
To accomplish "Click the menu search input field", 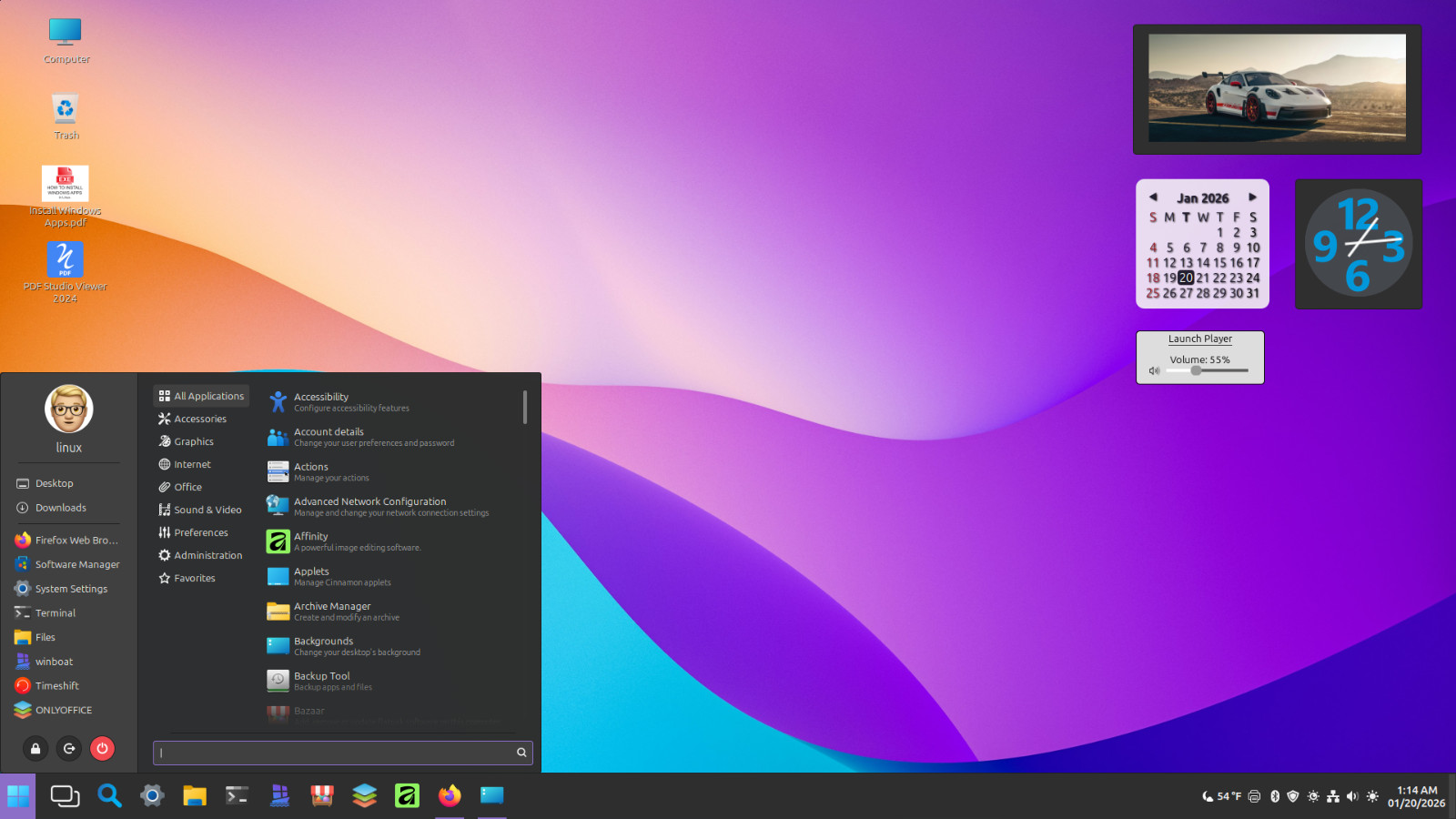I will point(343,753).
